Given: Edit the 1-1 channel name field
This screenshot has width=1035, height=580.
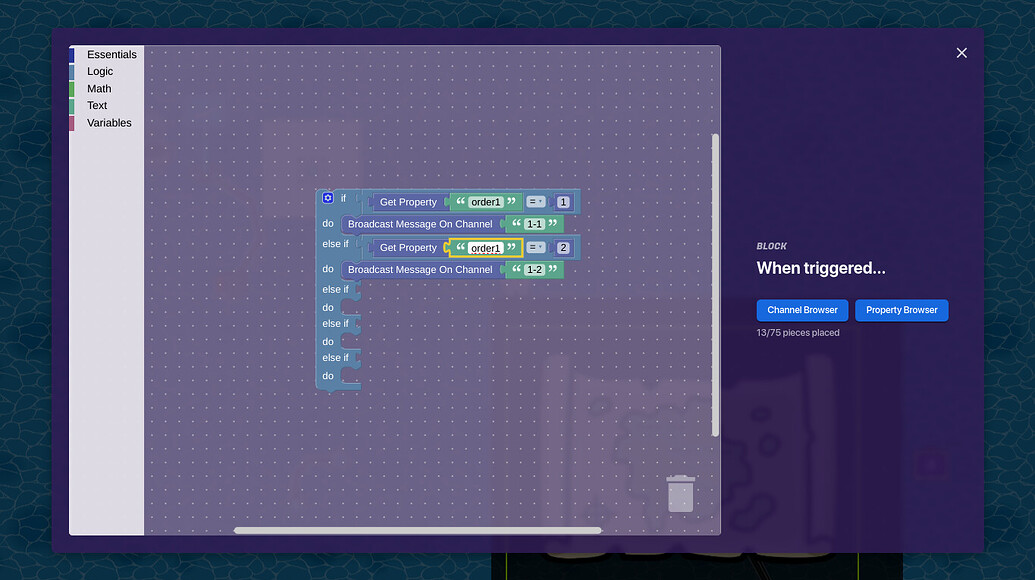Looking at the screenshot, I should pos(534,223).
